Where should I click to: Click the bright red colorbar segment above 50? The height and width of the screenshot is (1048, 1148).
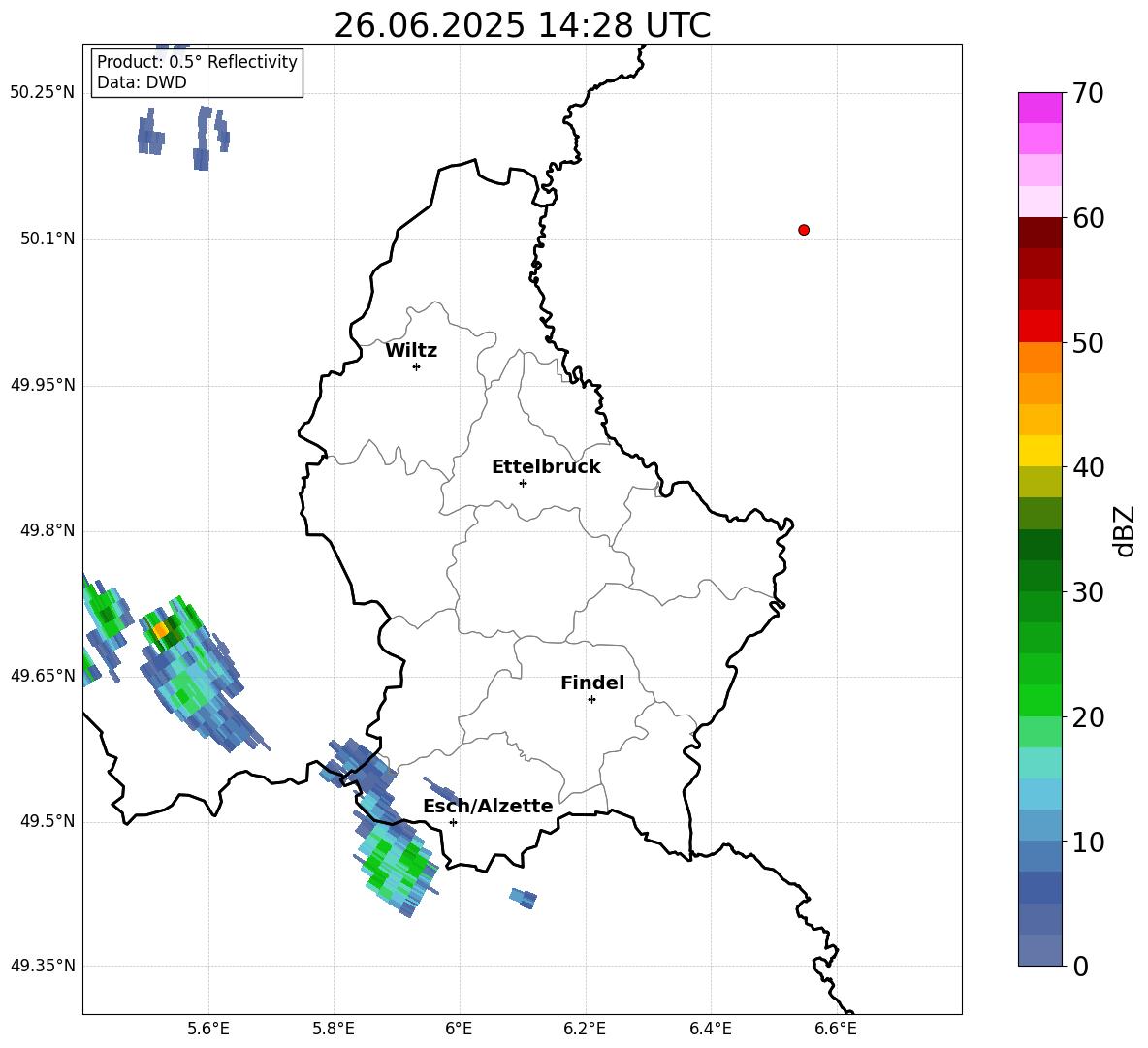tap(1039, 327)
